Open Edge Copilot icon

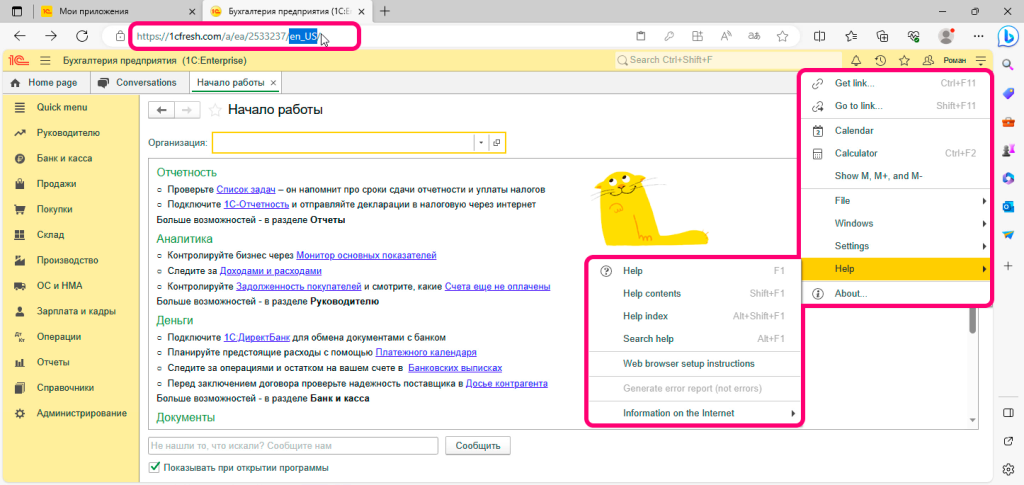pyautogui.click(x=1007, y=37)
